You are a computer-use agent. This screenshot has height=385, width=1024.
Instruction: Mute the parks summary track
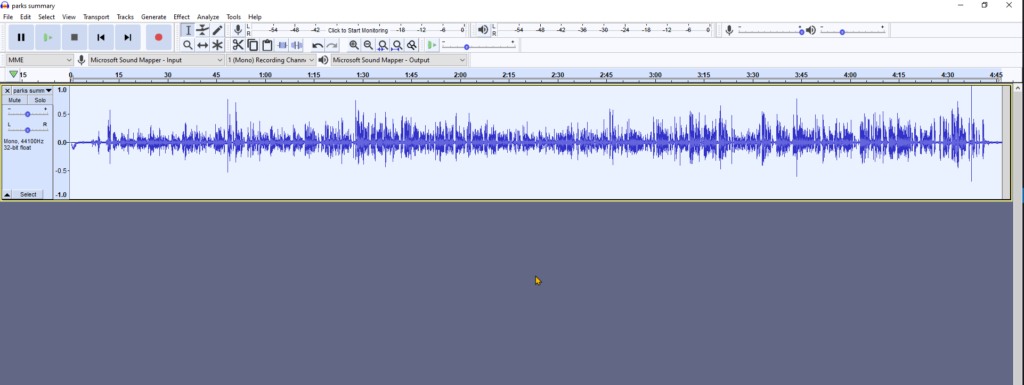14,100
